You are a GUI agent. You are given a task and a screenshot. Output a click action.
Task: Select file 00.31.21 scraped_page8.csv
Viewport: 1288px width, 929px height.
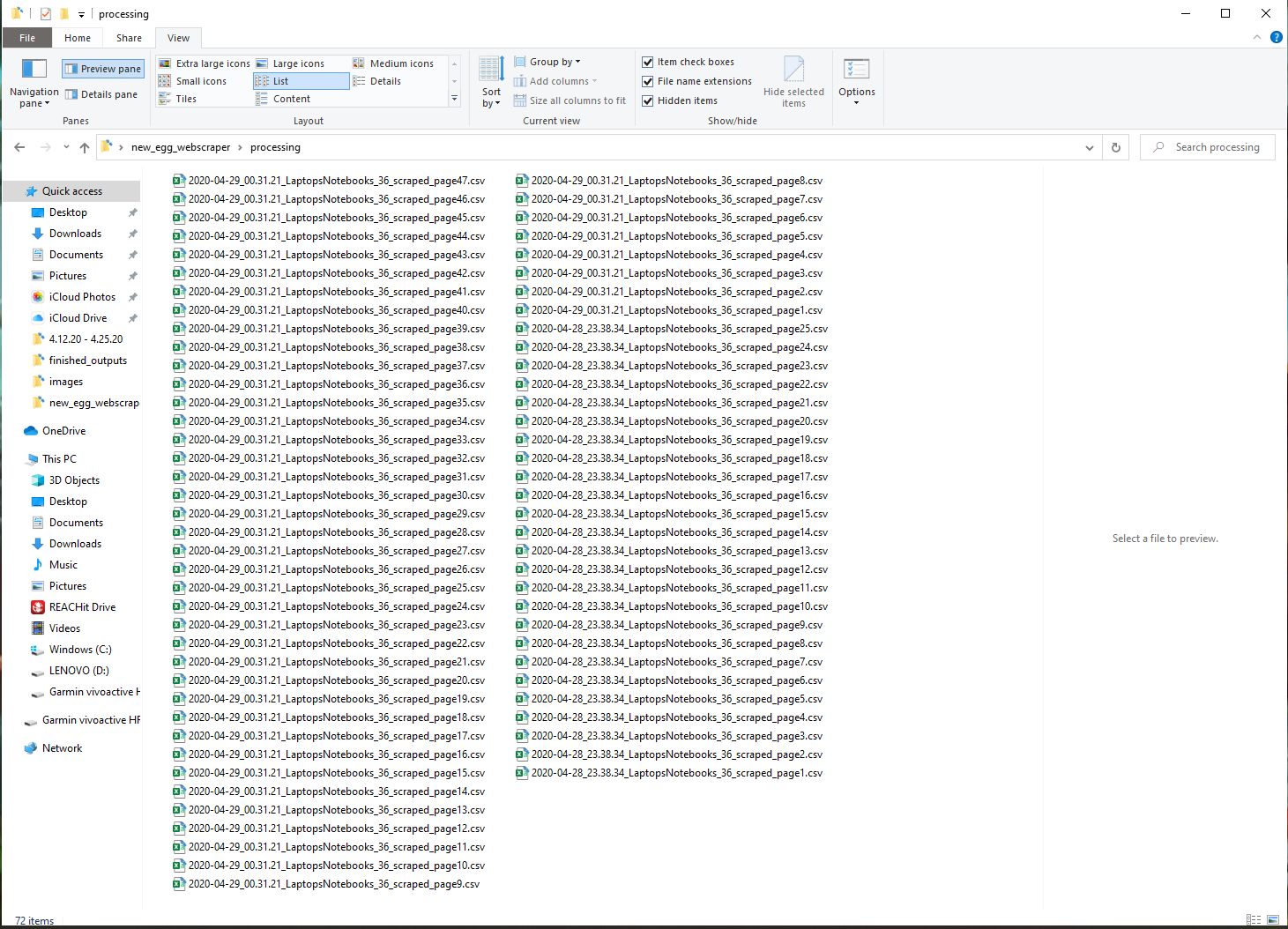coord(669,181)
